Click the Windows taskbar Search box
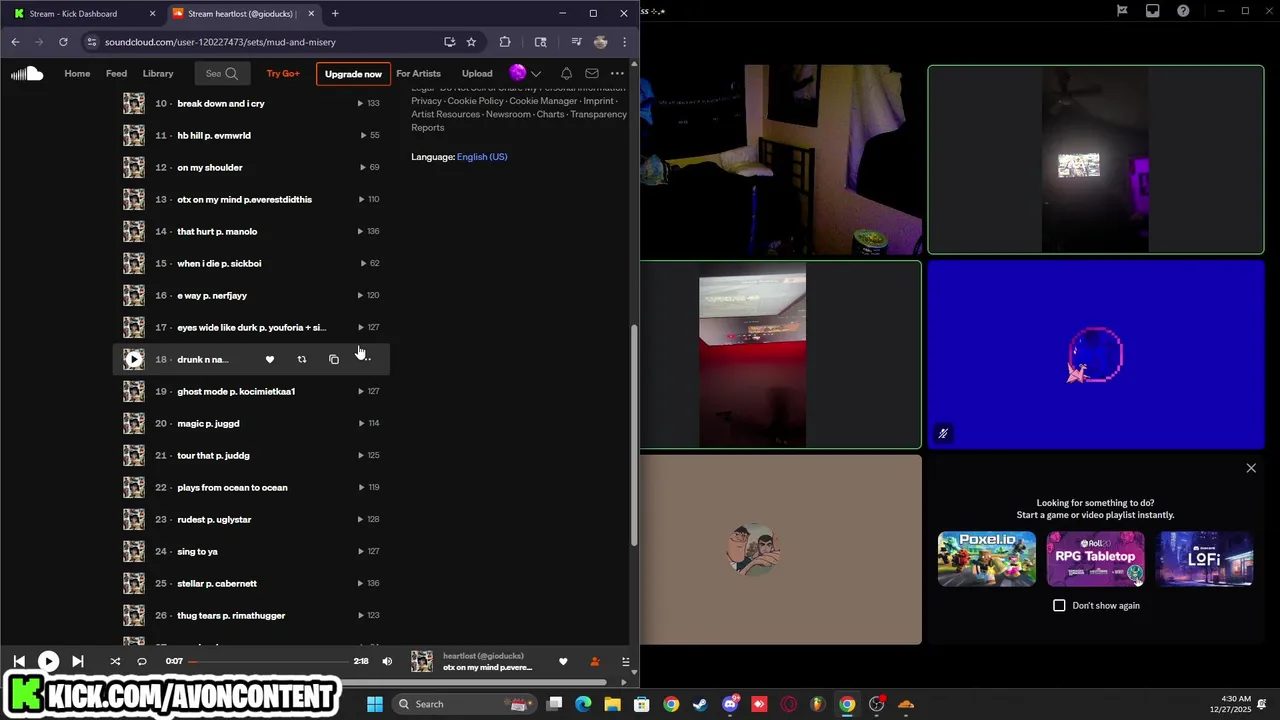The image size is (1280, 720). point(465,704)
